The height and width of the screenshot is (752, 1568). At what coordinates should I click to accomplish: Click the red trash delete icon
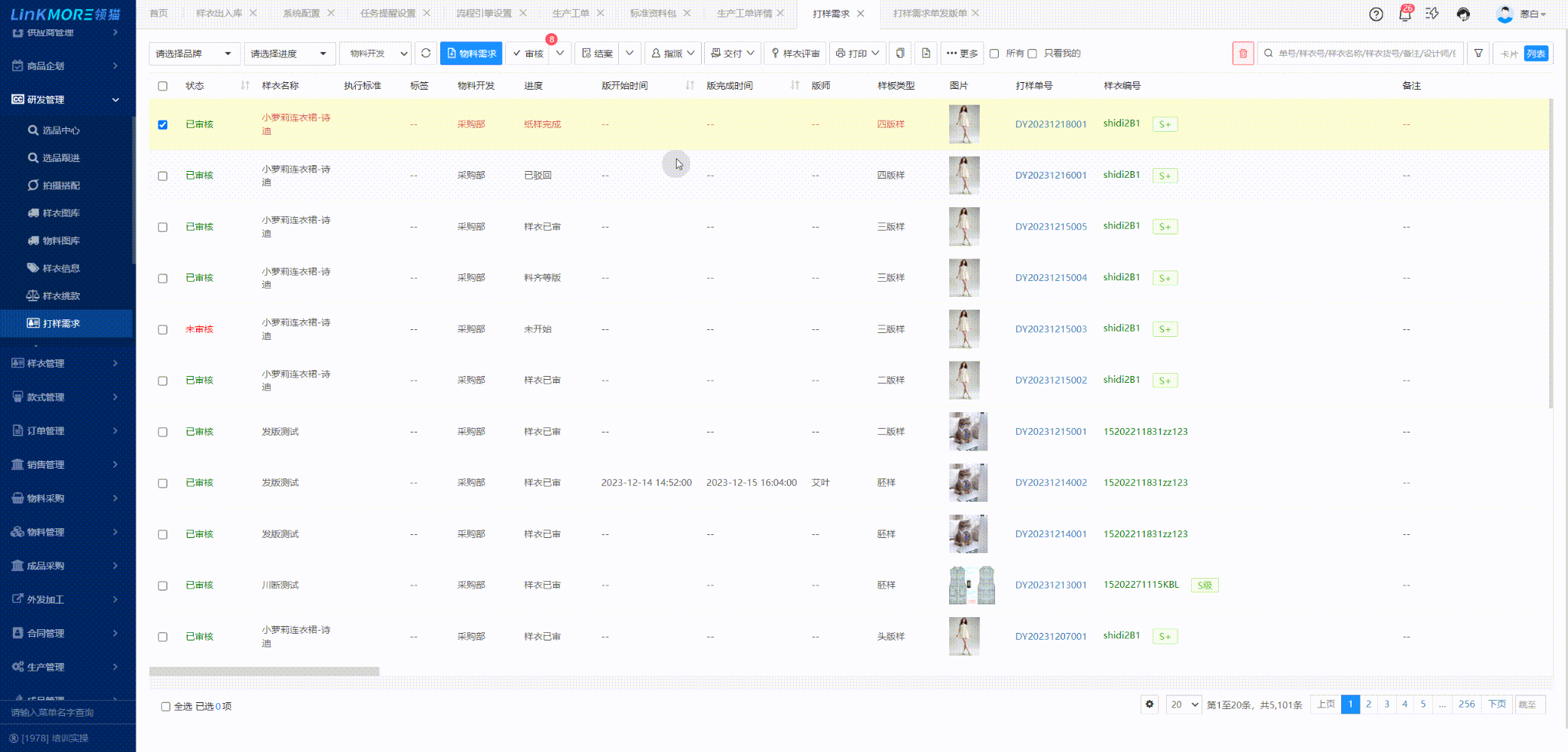tap(1243, 53)
